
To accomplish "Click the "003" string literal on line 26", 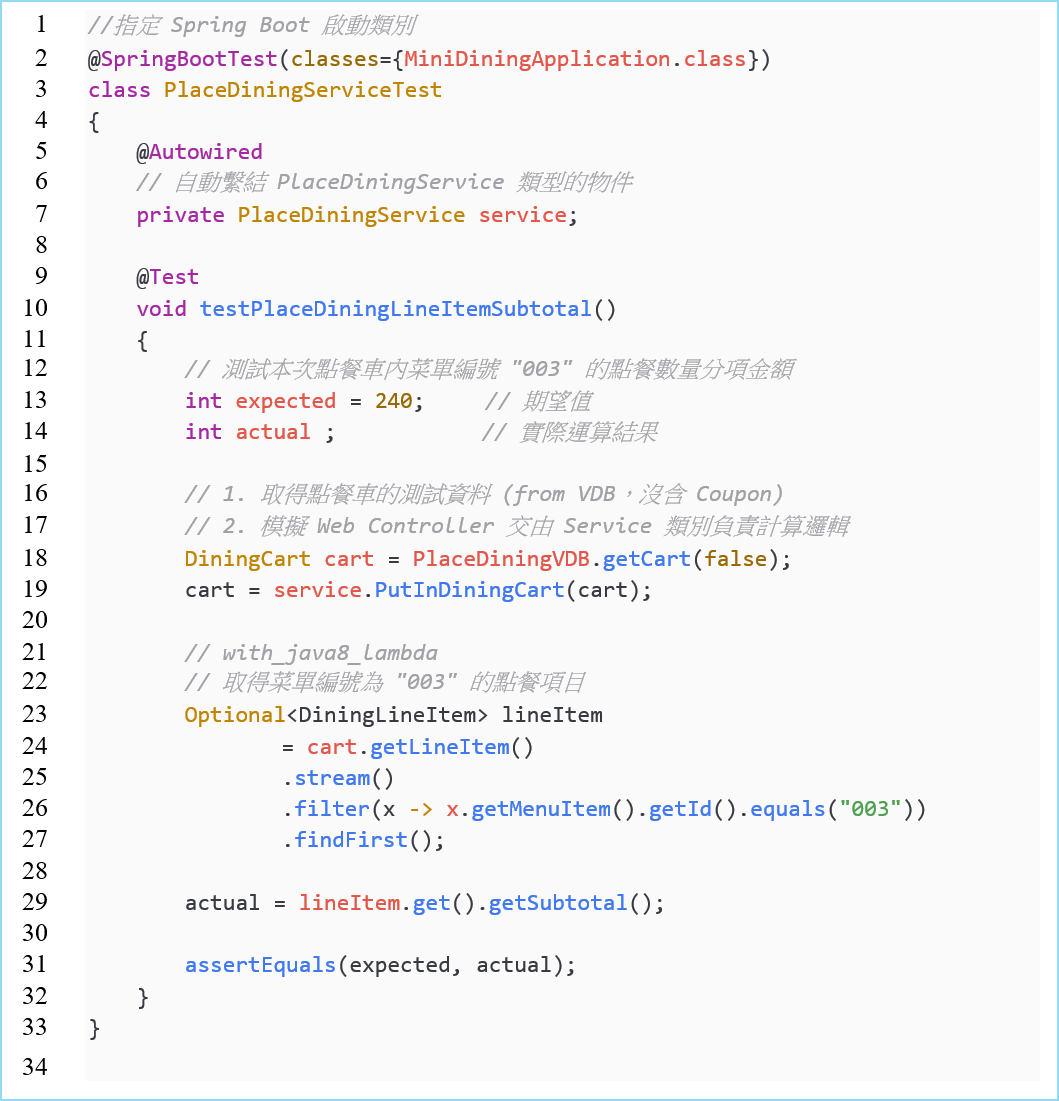I will click(871, 809).
